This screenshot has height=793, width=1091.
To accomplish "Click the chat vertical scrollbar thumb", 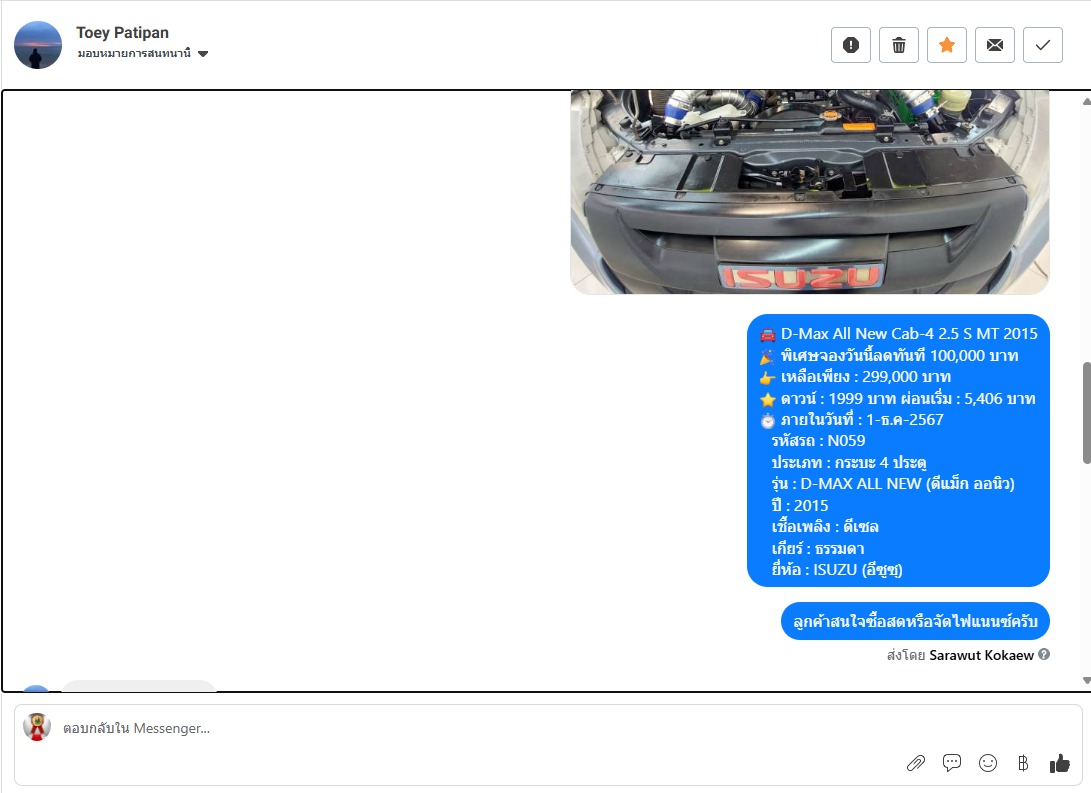I will pos(1086,412).
